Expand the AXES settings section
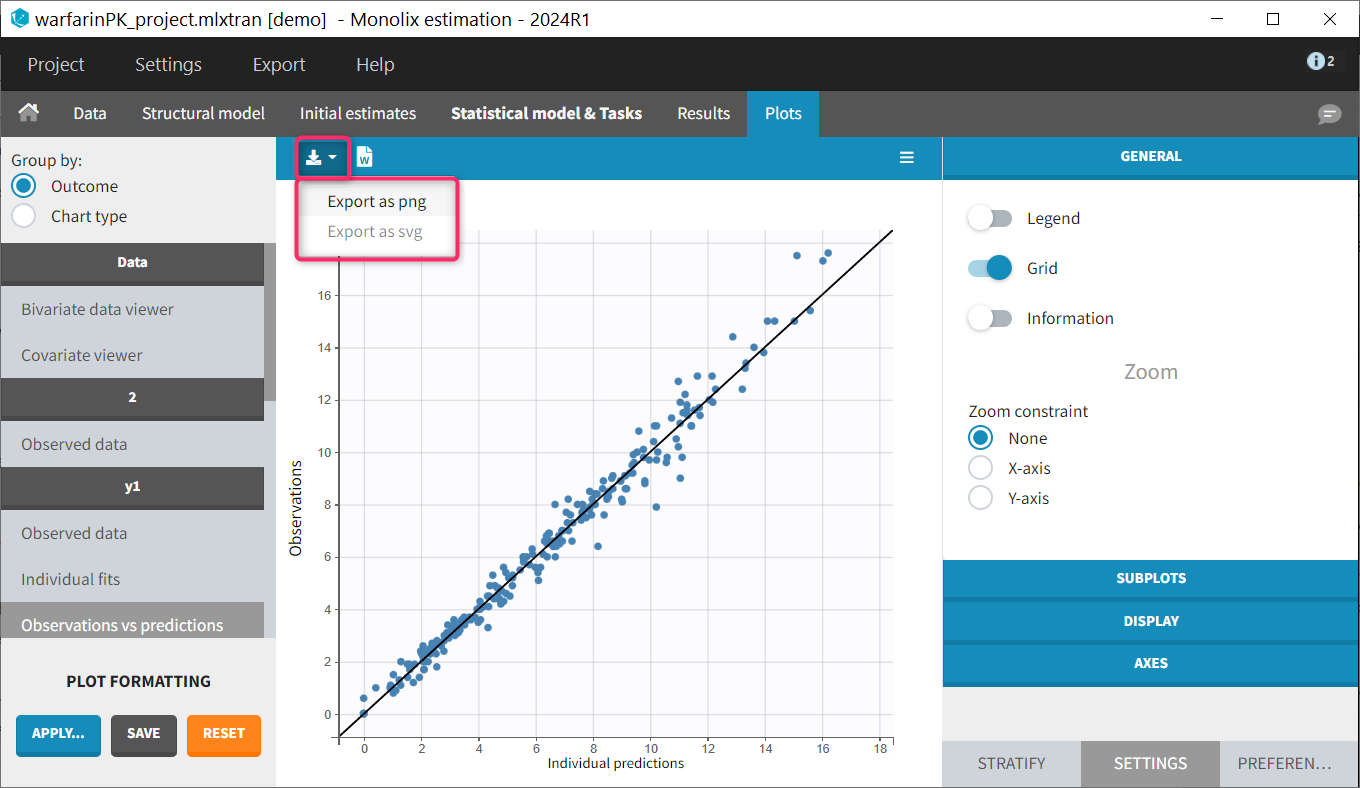1360x788 pixels. tap(1150, 663)
